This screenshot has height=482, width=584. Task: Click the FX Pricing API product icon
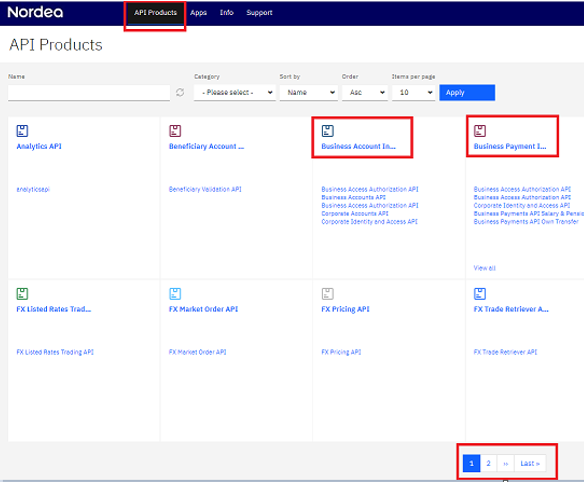(x=328, y=294)
